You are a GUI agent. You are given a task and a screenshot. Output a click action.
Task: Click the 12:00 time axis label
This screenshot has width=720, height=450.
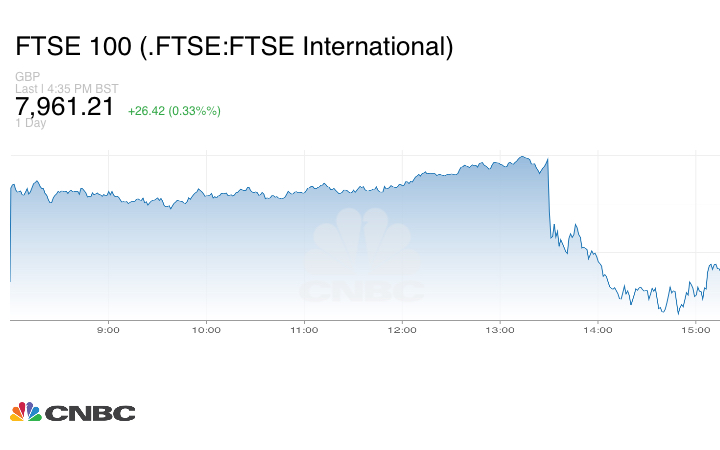[402, 329]
